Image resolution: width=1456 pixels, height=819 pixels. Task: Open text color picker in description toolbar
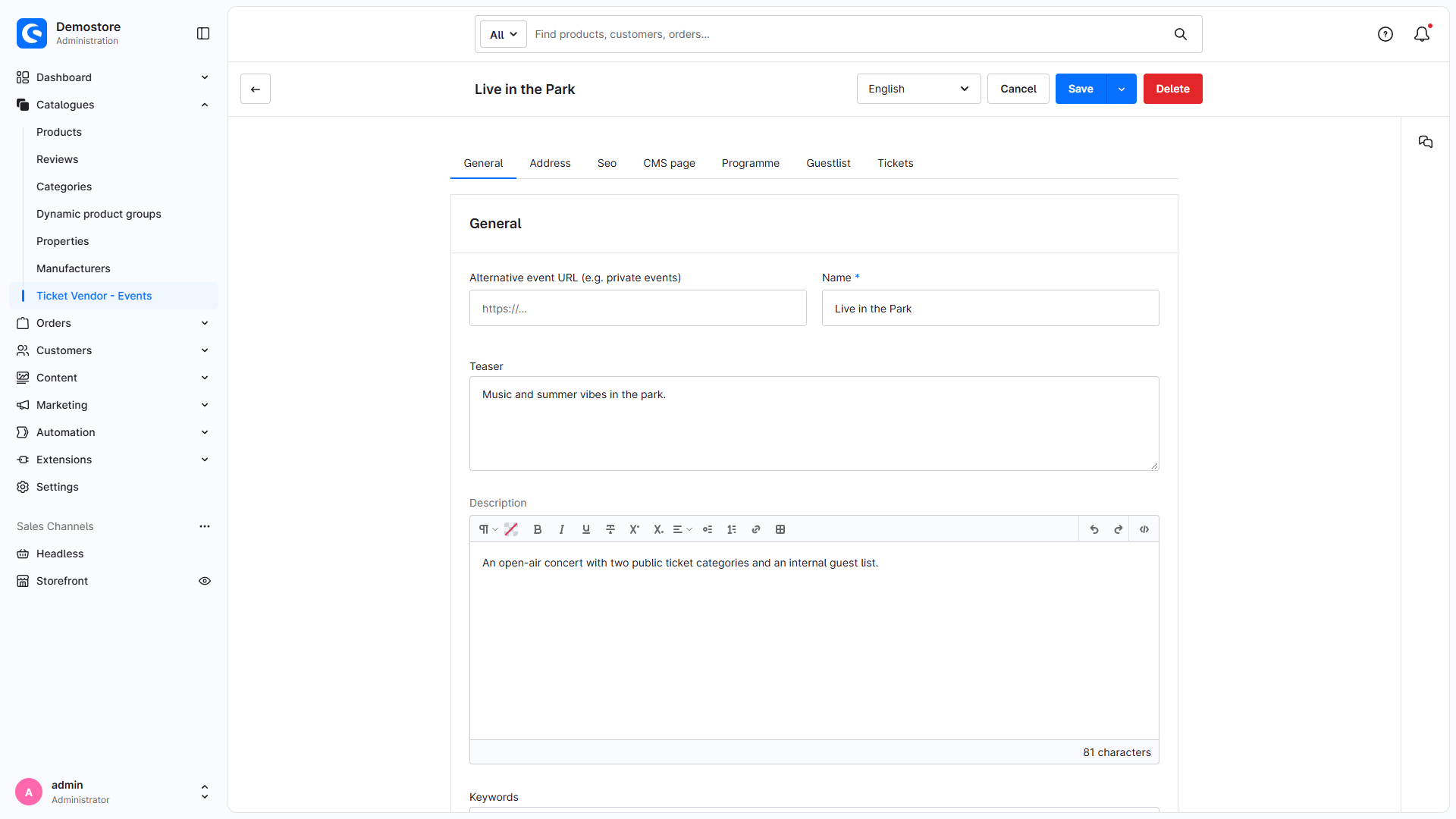(x=511, y=529)
